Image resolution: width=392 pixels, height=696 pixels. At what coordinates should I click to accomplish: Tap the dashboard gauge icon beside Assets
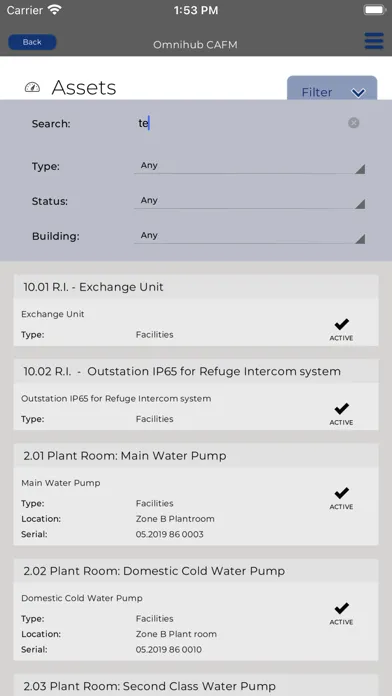click(32, 87)
